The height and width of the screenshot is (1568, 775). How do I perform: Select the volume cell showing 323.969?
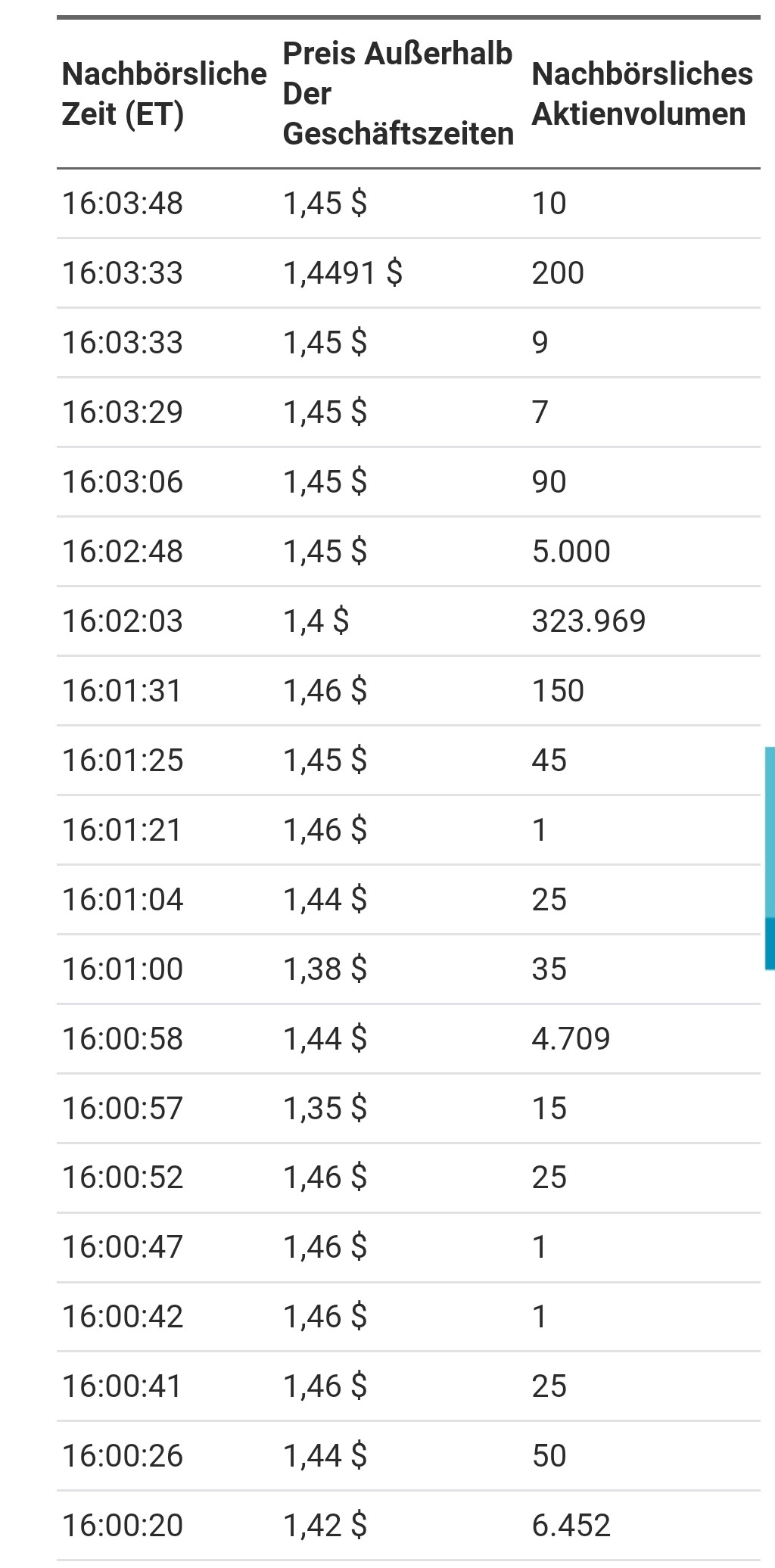click(589, 621)
